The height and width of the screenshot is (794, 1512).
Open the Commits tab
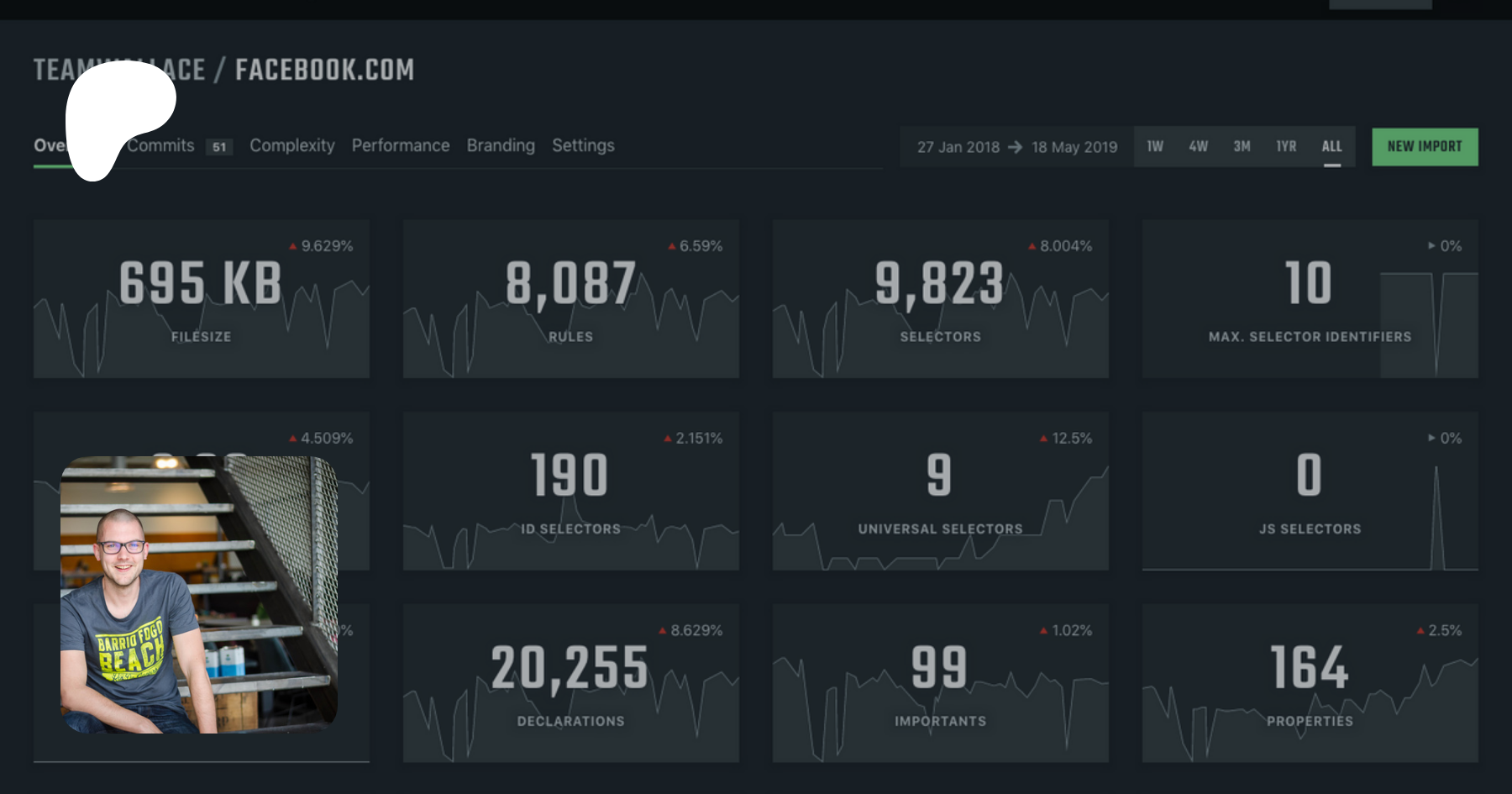(x=161, y=146)
